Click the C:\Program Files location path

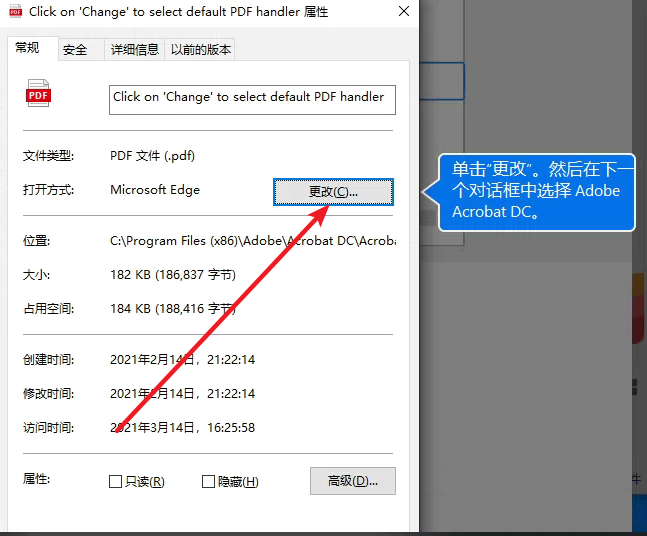click(x=253, y=241)
